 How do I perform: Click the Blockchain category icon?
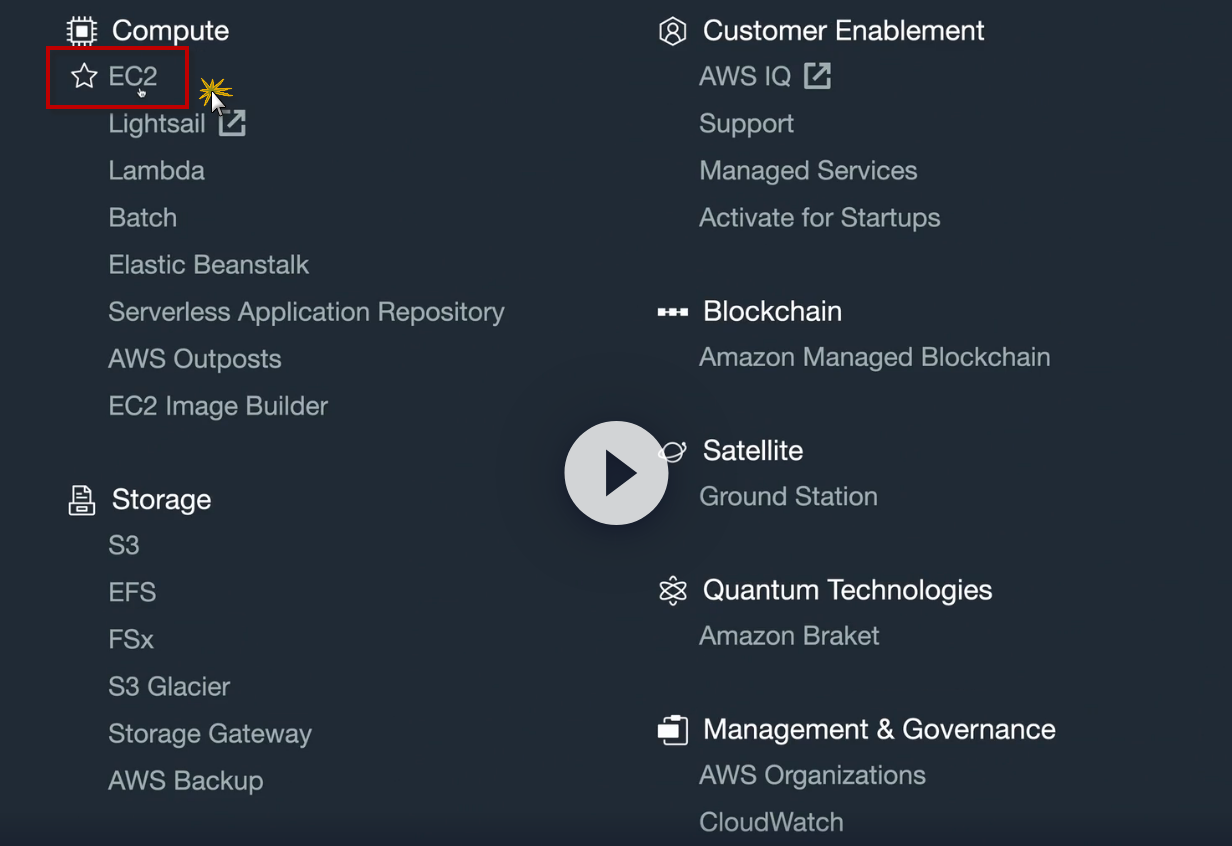[672, 312]
